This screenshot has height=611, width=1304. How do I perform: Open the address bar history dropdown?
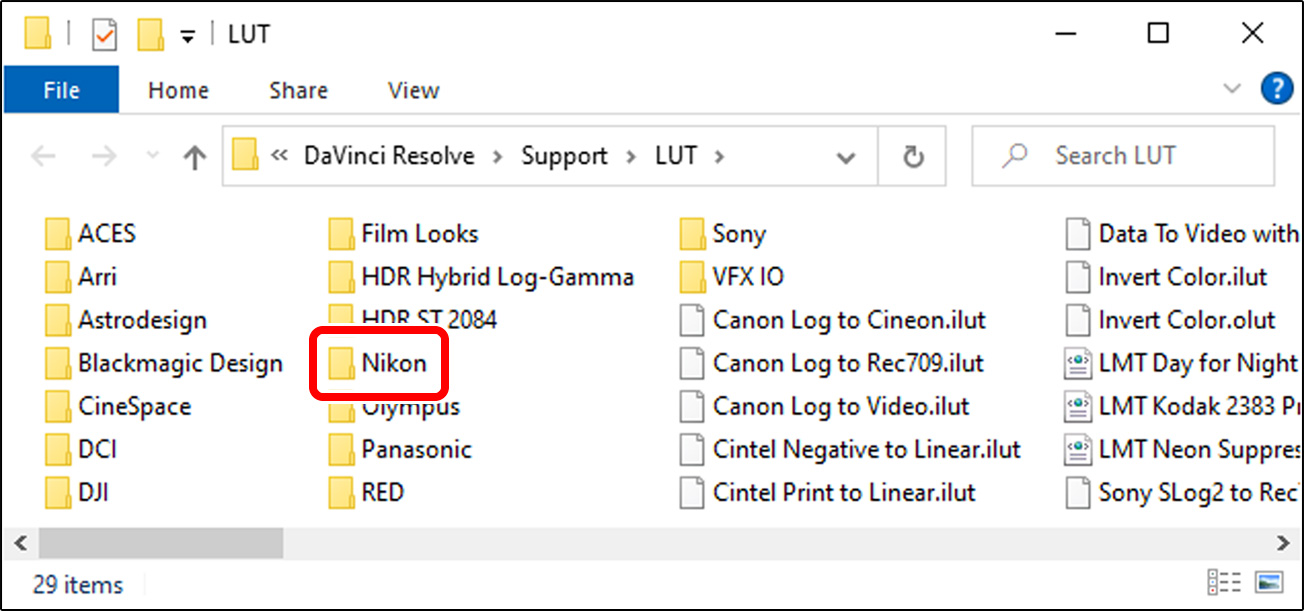point(846,156)
